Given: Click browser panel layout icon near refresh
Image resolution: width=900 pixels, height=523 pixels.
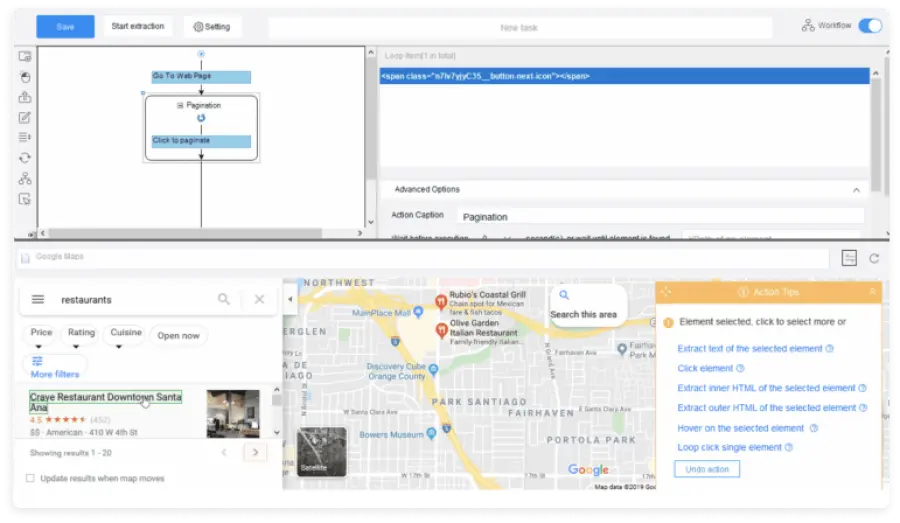Looking at the screenshot, I should (849, 258).
